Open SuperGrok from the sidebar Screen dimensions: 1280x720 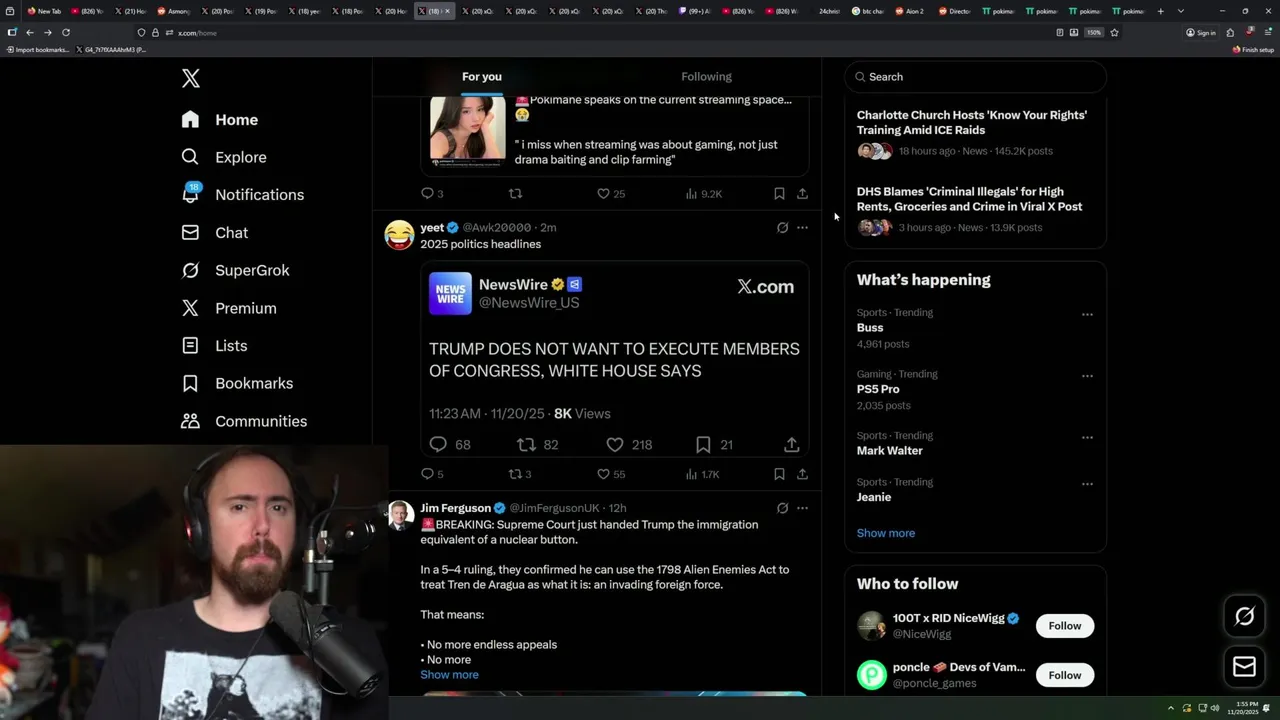236,271
